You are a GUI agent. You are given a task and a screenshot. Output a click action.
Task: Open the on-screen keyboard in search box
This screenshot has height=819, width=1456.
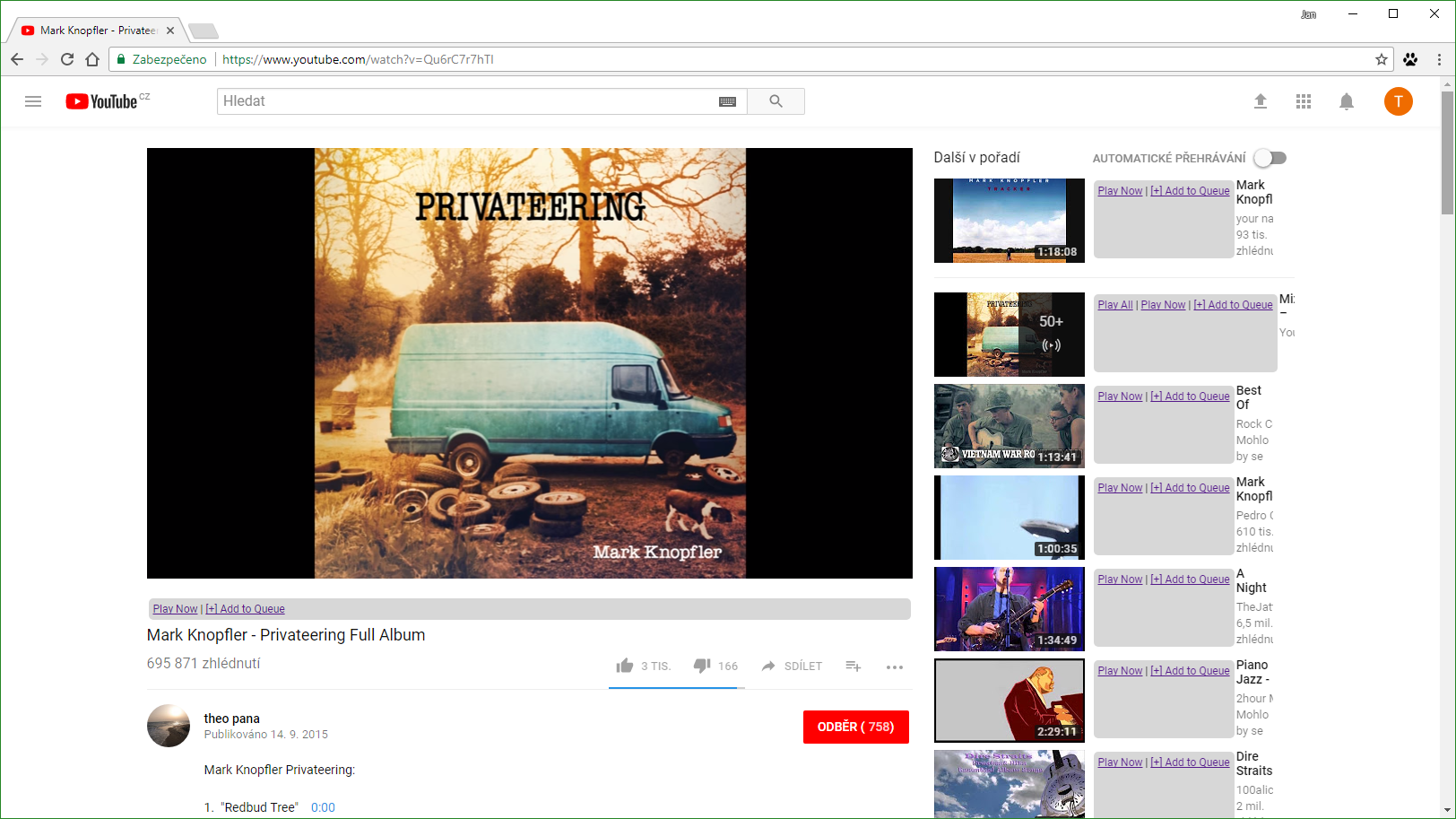(727, 101)
